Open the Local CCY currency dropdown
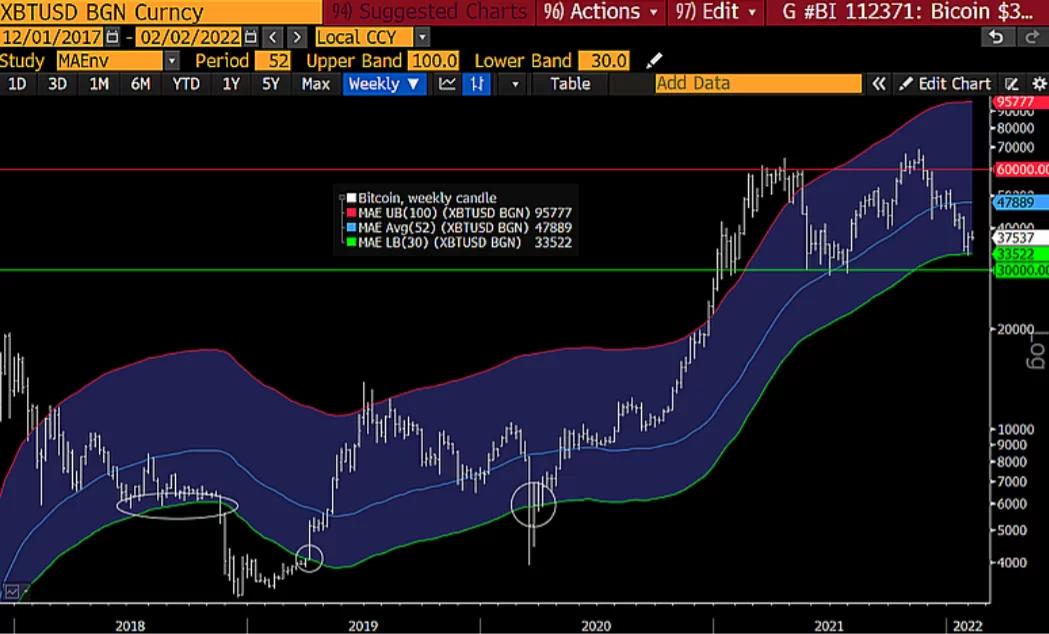Image resolution: width=1049 pixels, height=634 pixels. pyautogui.click(x=422, y=38)
